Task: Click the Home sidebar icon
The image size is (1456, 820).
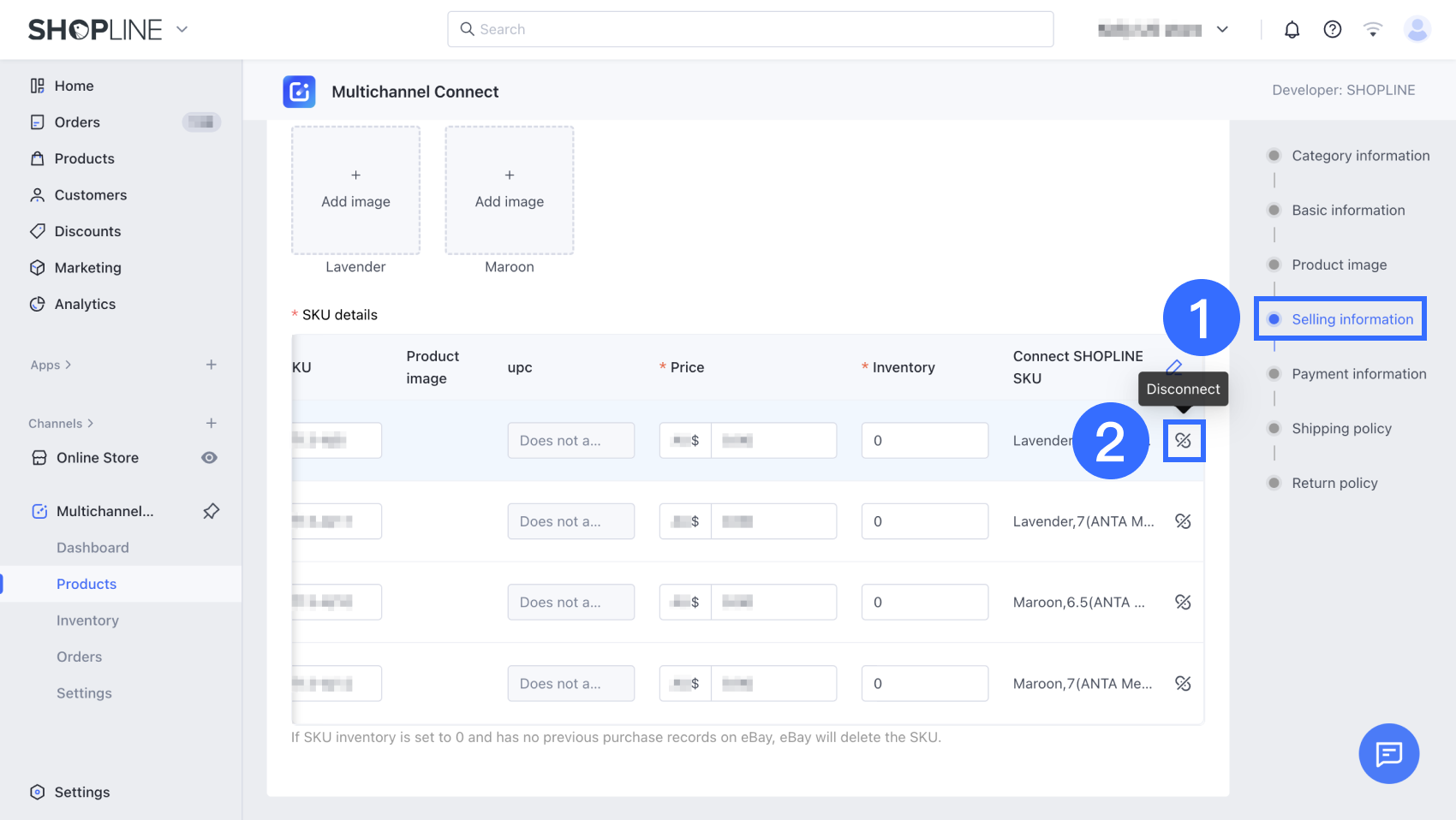Action: pos(38,86)
